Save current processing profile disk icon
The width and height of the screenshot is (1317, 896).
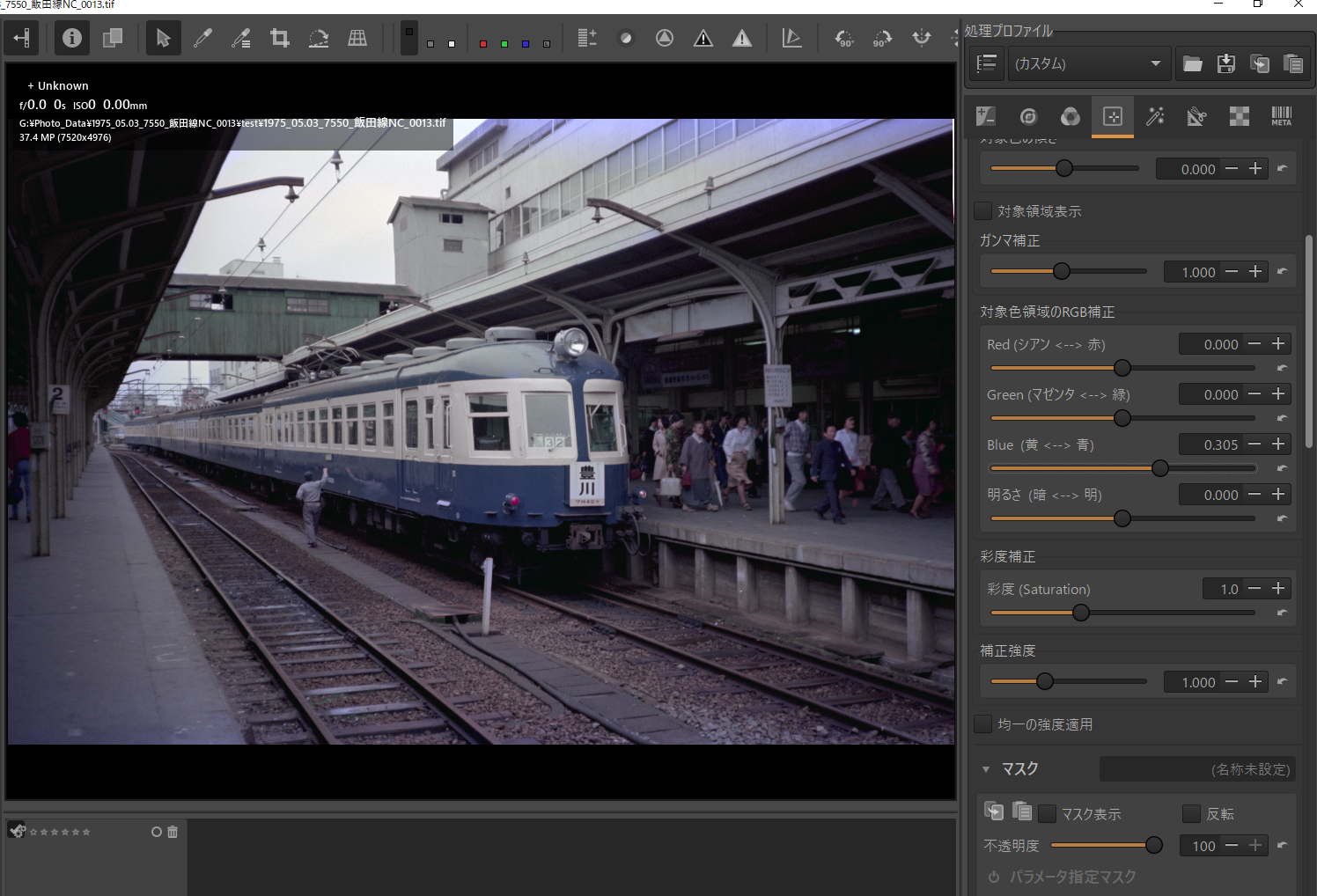coord(1225,63)
